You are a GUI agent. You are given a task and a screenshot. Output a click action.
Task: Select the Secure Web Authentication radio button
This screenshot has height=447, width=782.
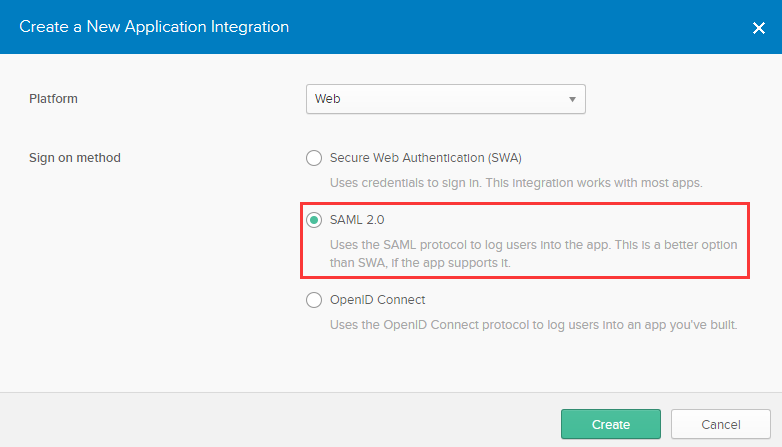(314, 158)
